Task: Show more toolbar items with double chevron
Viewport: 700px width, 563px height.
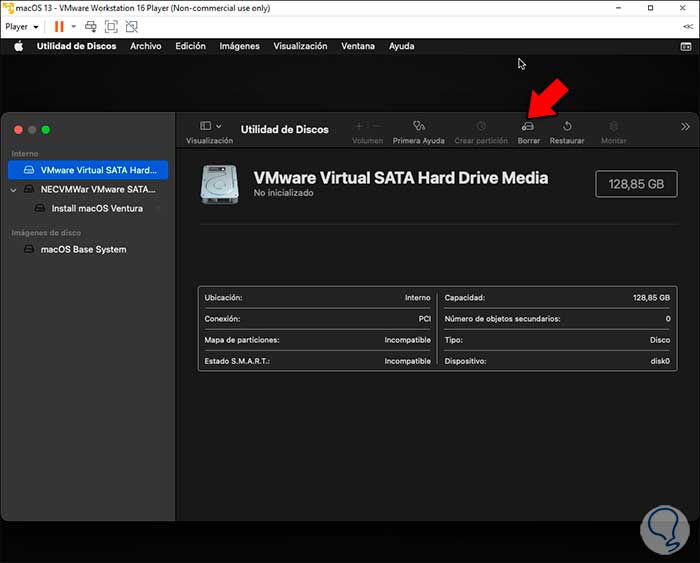Action: pos(685,127)
